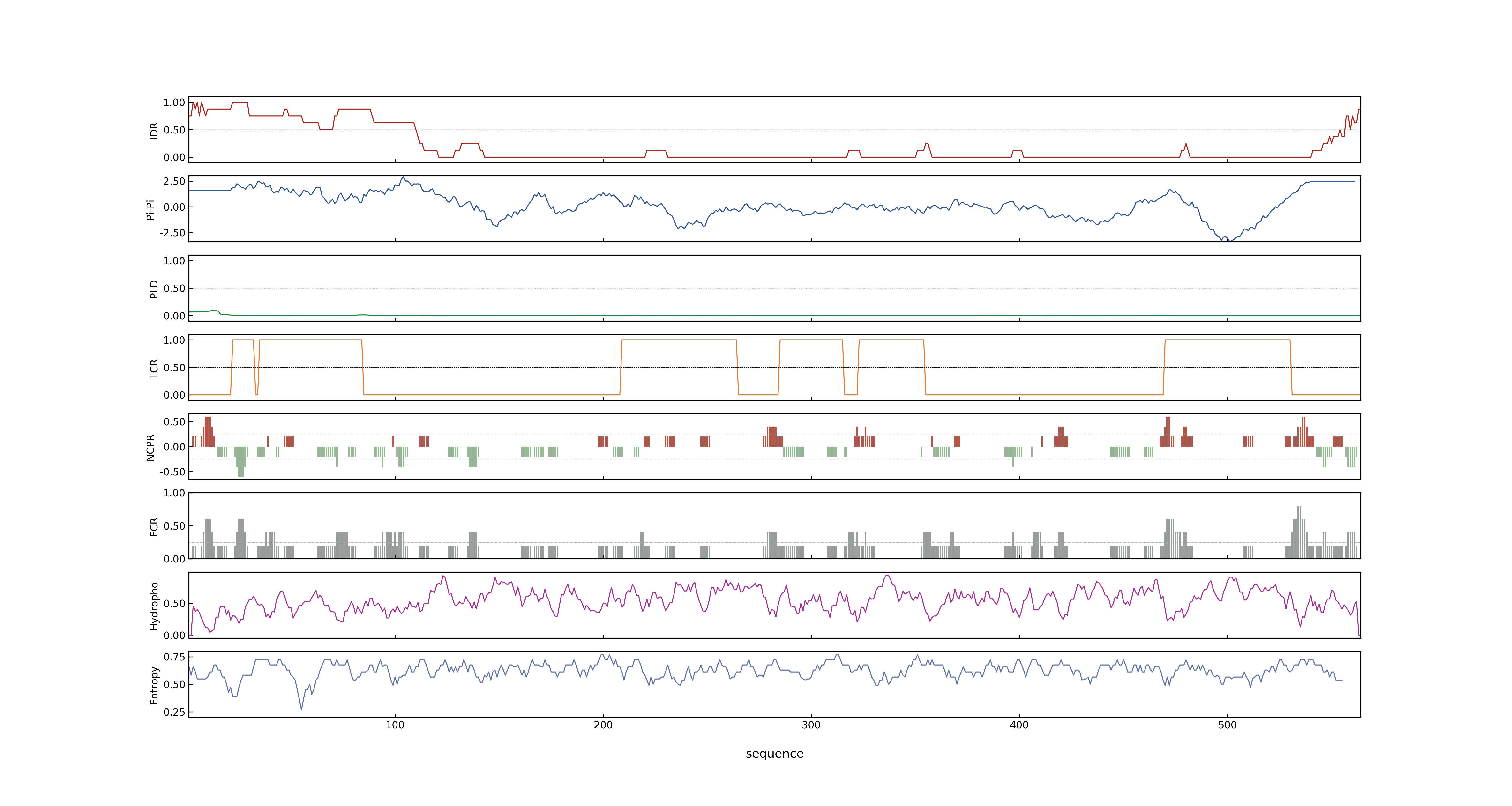Viewport: 1512px width, 806px height.
Task: Click the 0.50 tick of the FCR panel
Action: (x=174, y=526)
